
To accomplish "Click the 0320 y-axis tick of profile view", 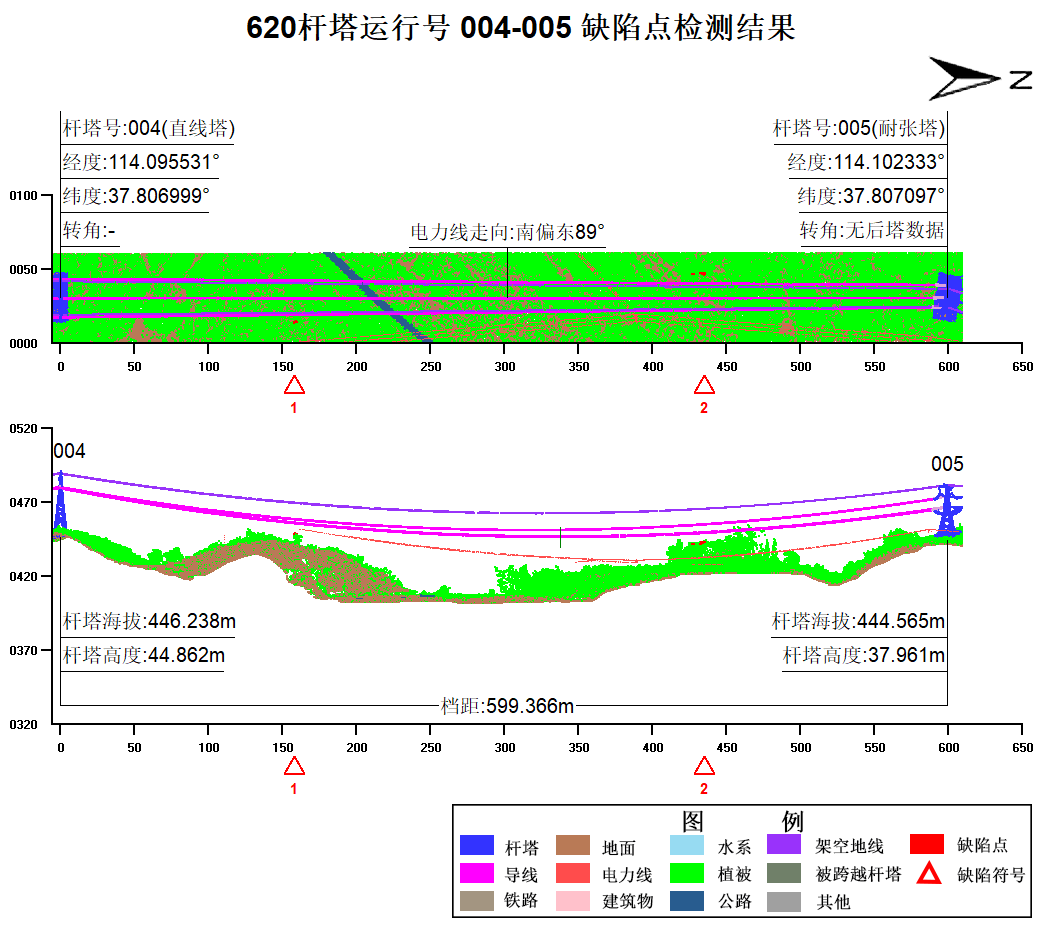I will (23, 724).
